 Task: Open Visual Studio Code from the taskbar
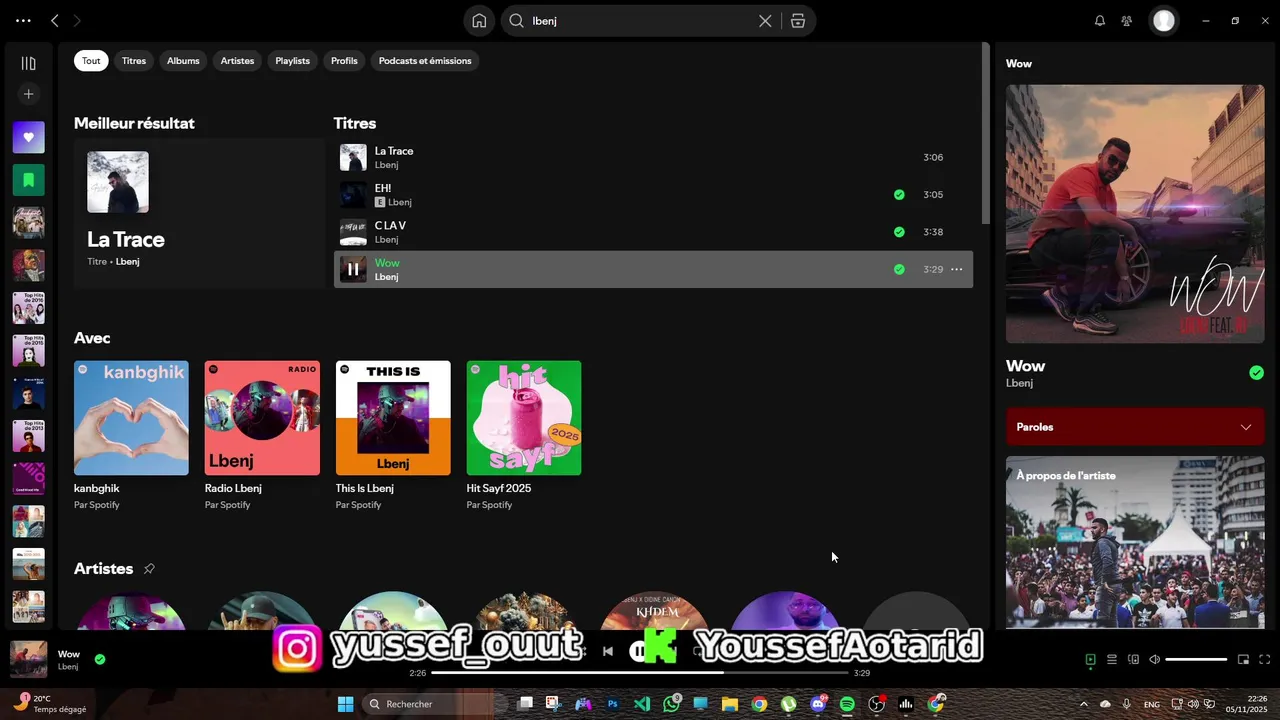[642, 704]
